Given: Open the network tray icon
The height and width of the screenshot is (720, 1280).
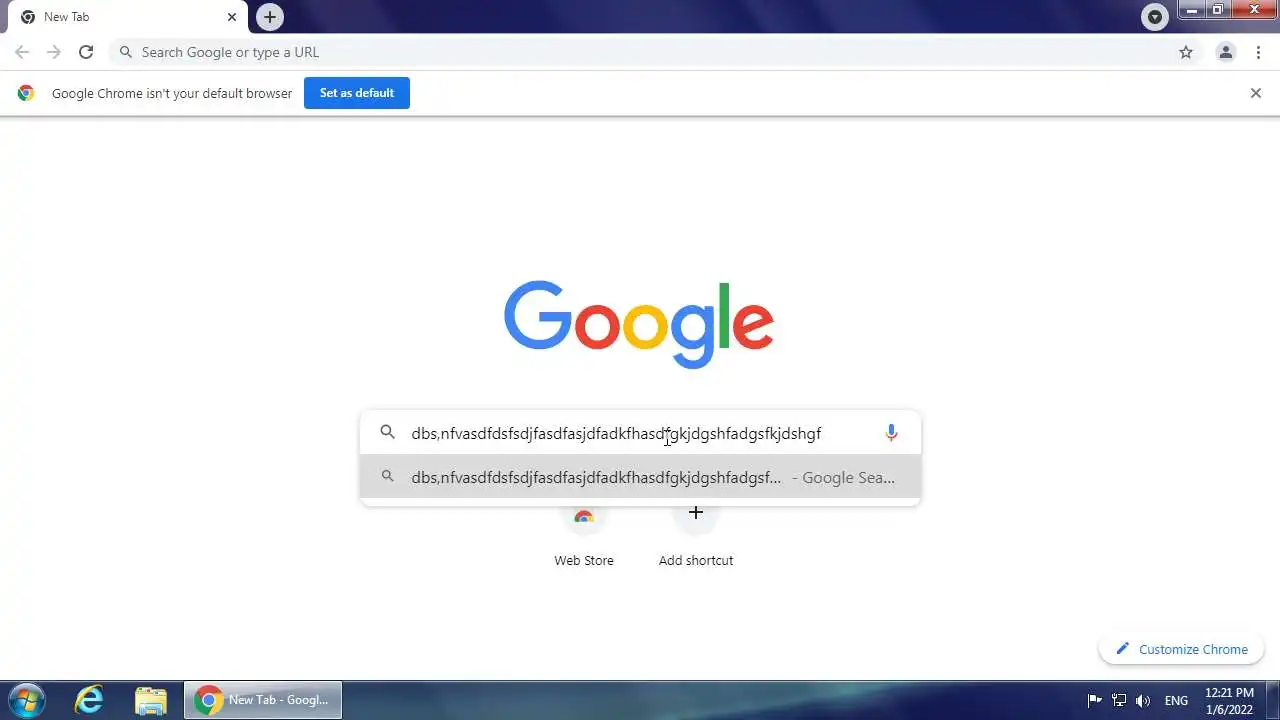Looking at the screenshot, I should (x=1119, y=700).
